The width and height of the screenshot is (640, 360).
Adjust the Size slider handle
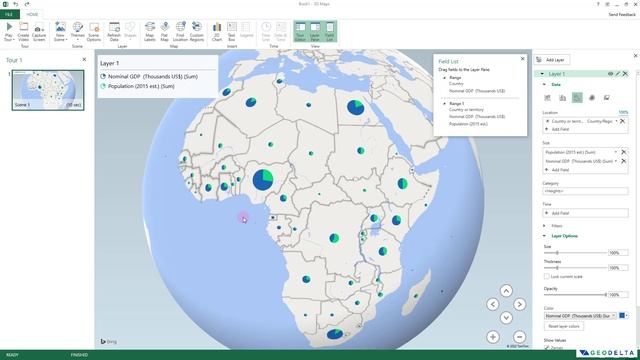click(557, 253)
